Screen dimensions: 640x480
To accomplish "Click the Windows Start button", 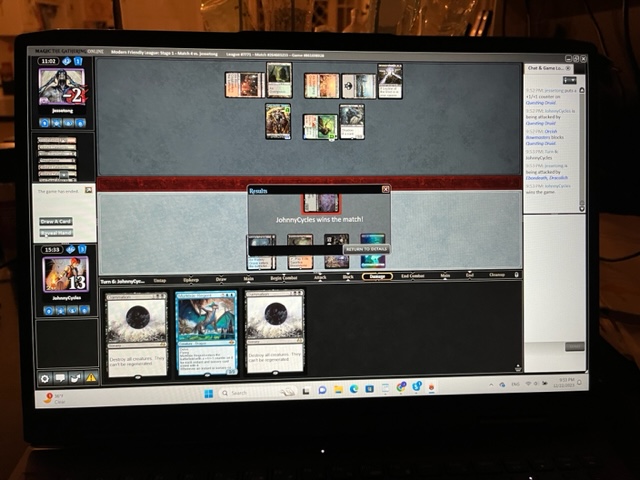I will pyautogui.click(x=208, y=393).
